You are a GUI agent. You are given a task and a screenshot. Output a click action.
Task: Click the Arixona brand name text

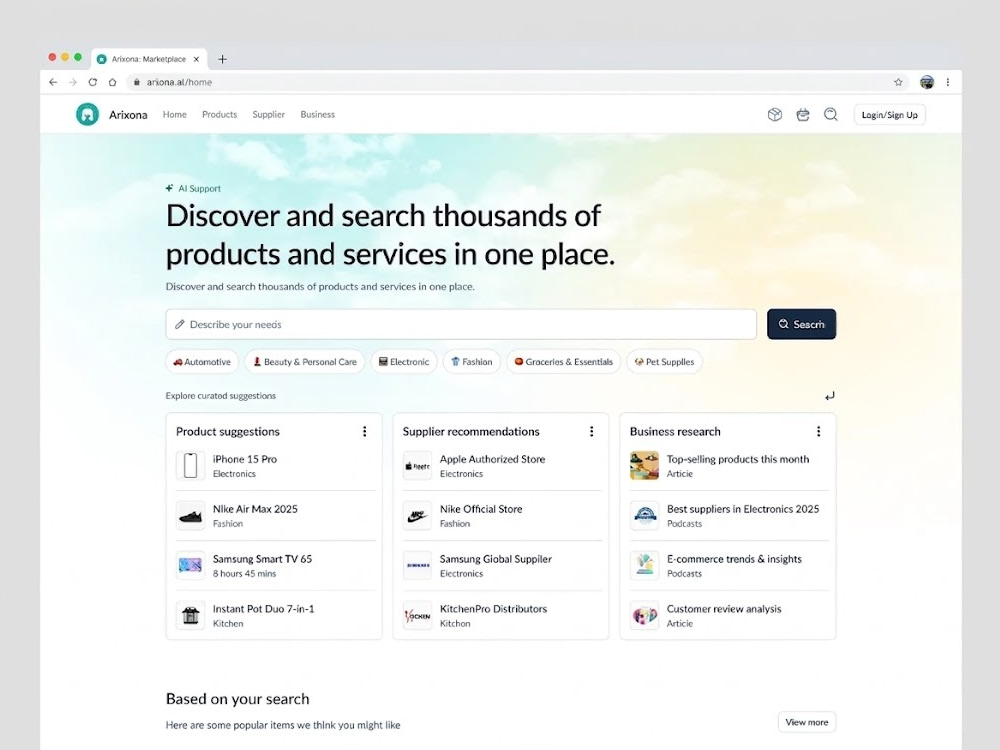click(x=128, y=115)
